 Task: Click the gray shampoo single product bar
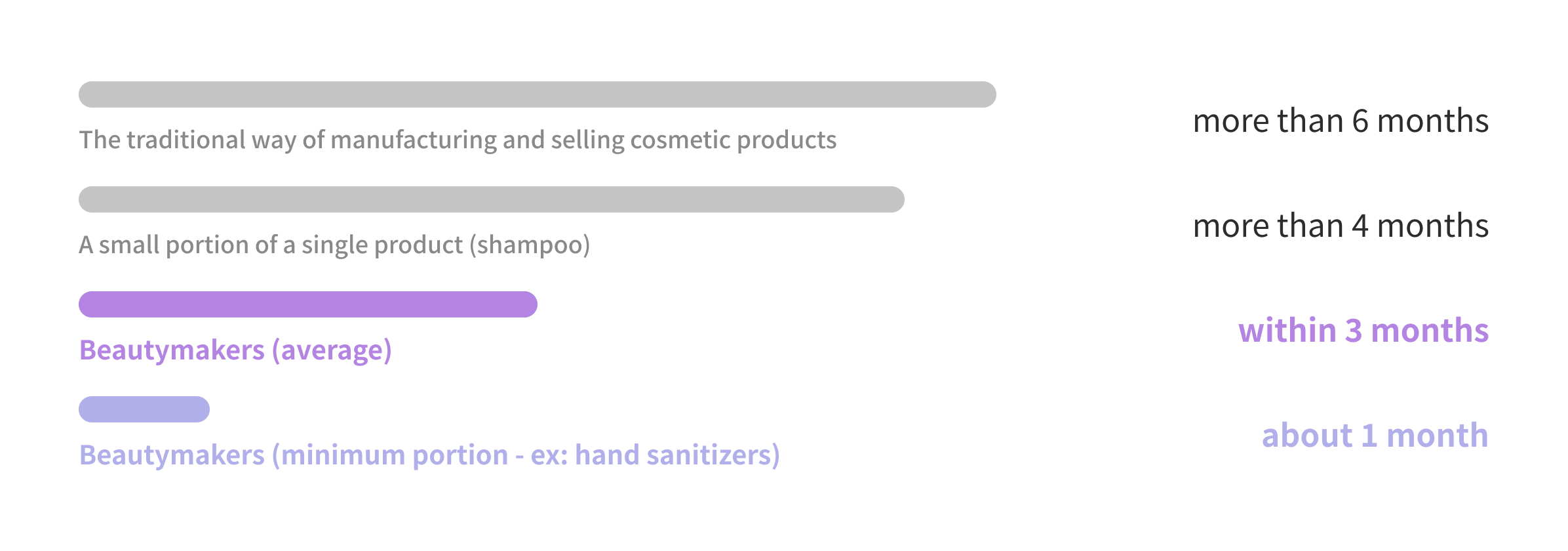[492, 199]
